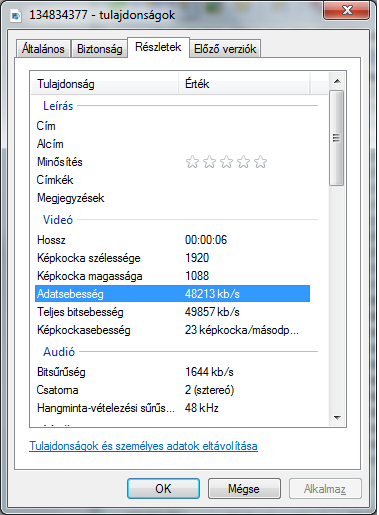Click the scroll down arrow of the list
This screenshot has height=515, width=379.
(x=337, y=417)
